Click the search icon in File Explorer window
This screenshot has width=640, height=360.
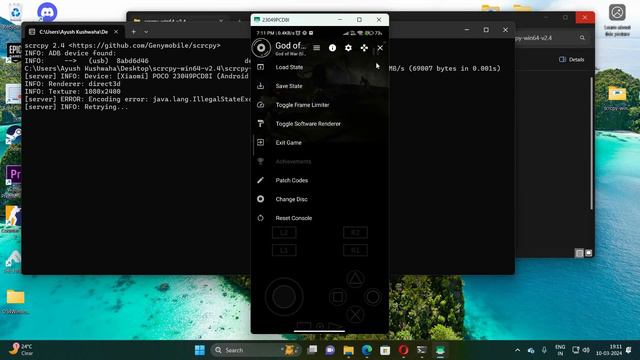[582, 38]
